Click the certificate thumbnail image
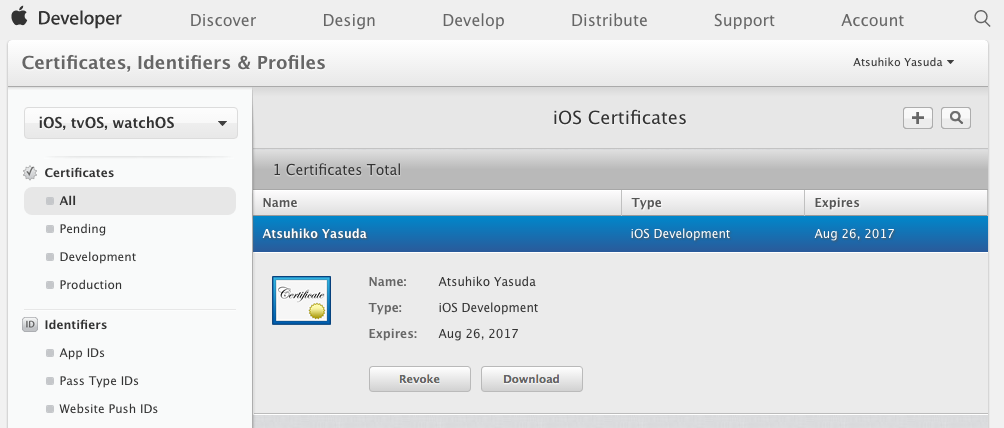 [x=302, y=300]
